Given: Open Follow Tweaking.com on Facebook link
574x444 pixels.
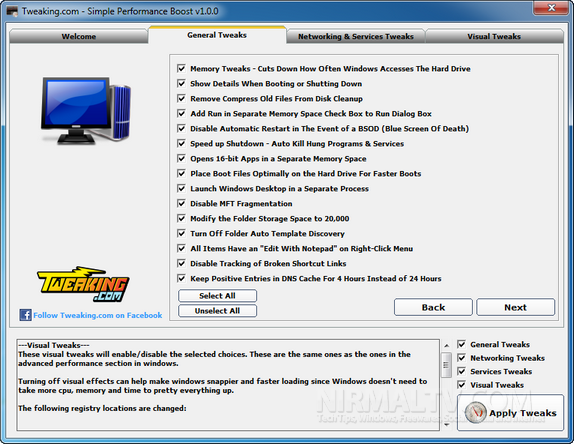Looking at the screenshot, I should tap(97, 315).
